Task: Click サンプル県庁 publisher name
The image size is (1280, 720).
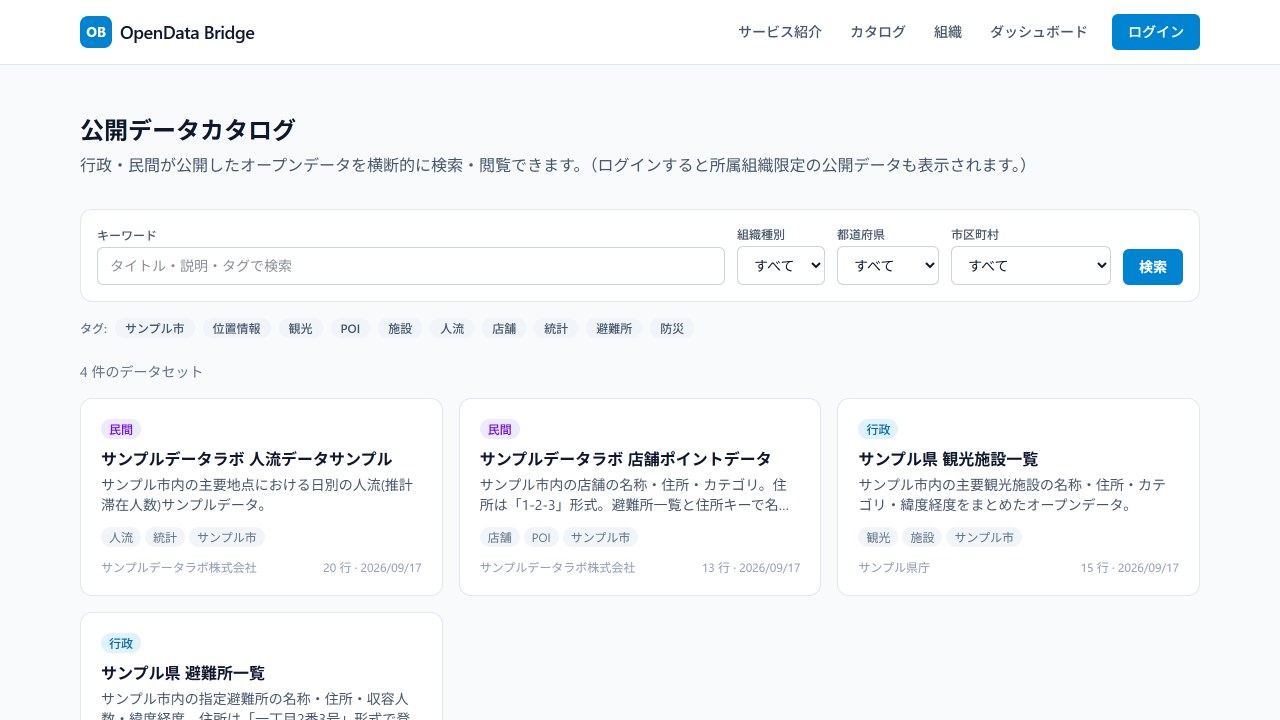Action: [x=894, y=567]
